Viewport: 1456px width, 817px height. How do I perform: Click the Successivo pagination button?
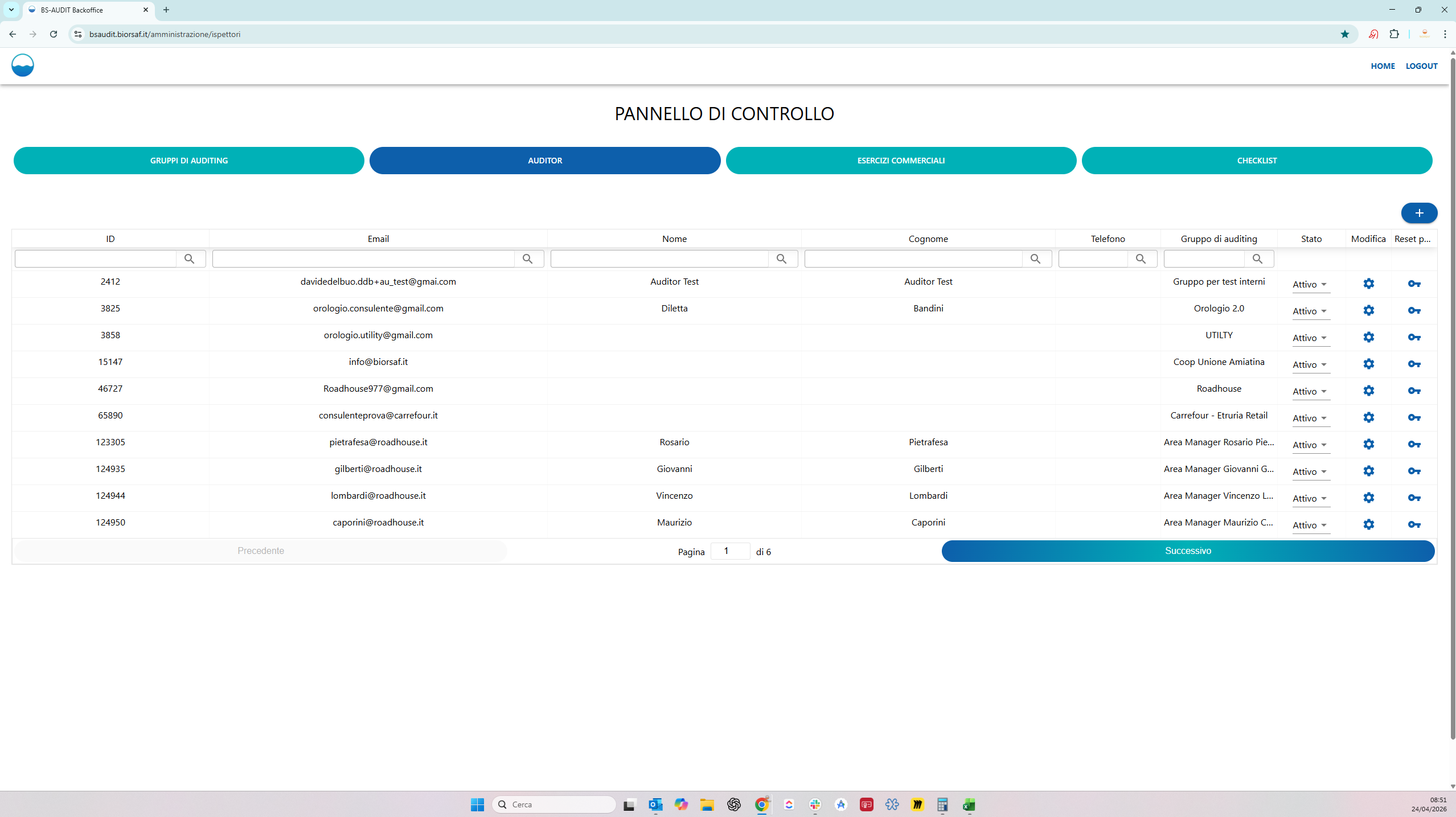1188,551
